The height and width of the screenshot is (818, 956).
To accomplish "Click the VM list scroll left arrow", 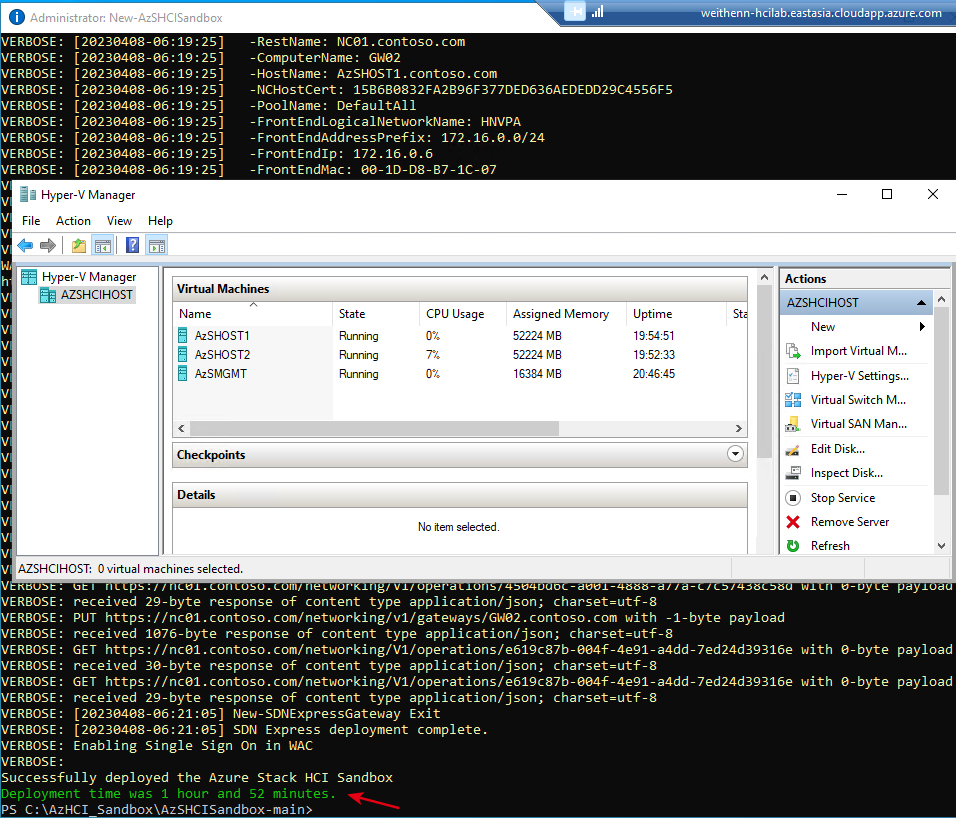I will click(181, 429).
